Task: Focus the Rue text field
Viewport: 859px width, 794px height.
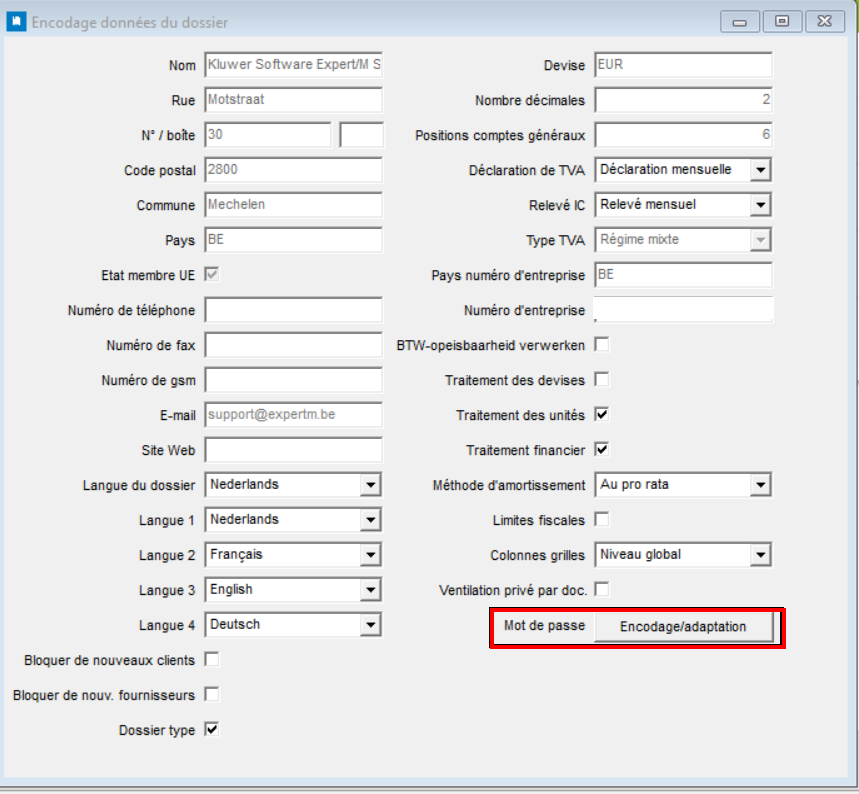Action: coord(294,100)
